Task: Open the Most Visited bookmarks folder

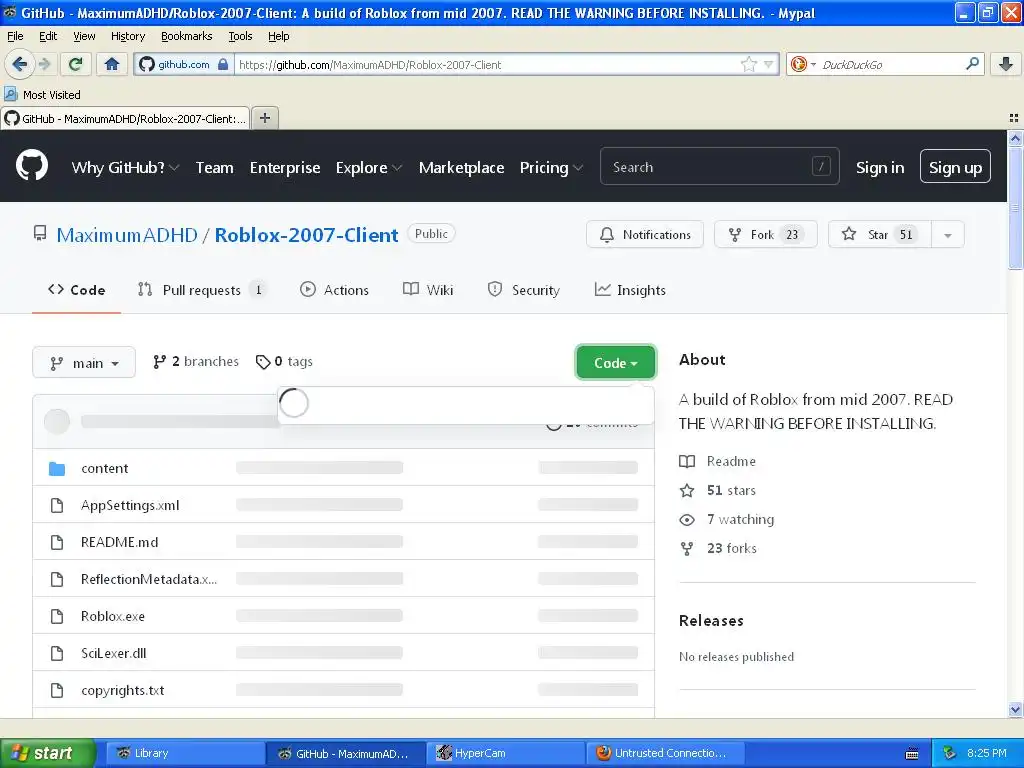Action: tap(42, 95)
